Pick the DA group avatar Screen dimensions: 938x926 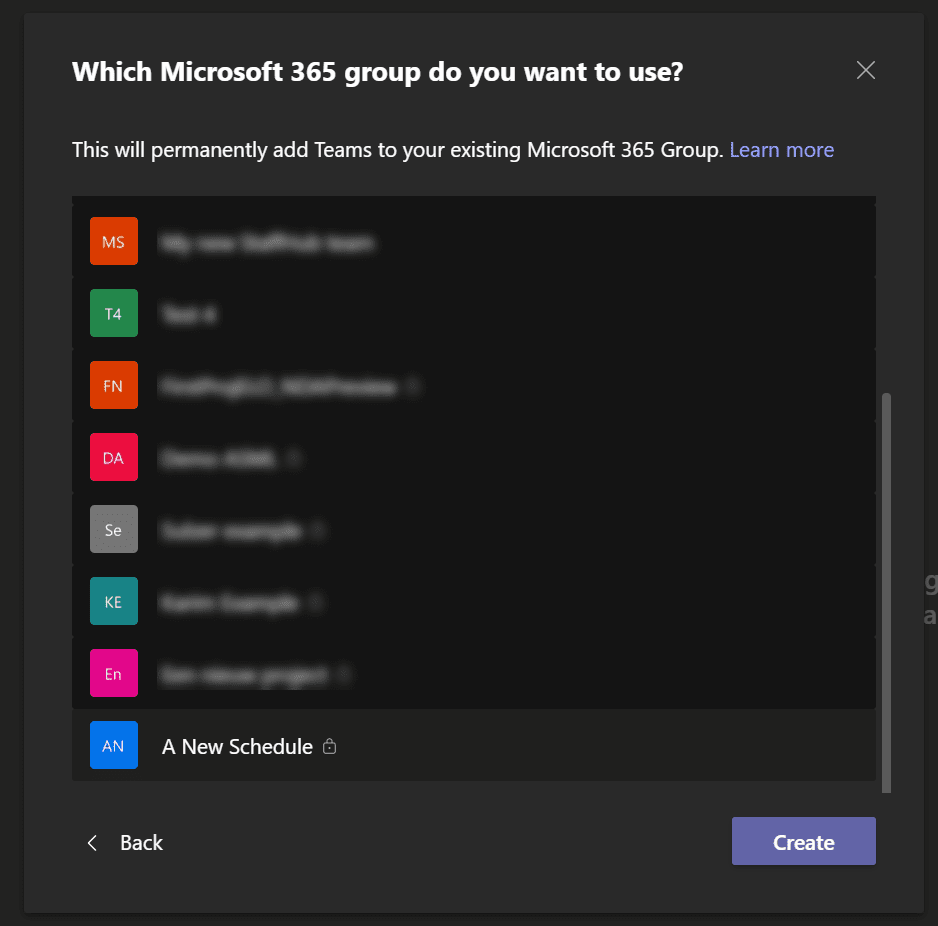[x=114, y=457]
